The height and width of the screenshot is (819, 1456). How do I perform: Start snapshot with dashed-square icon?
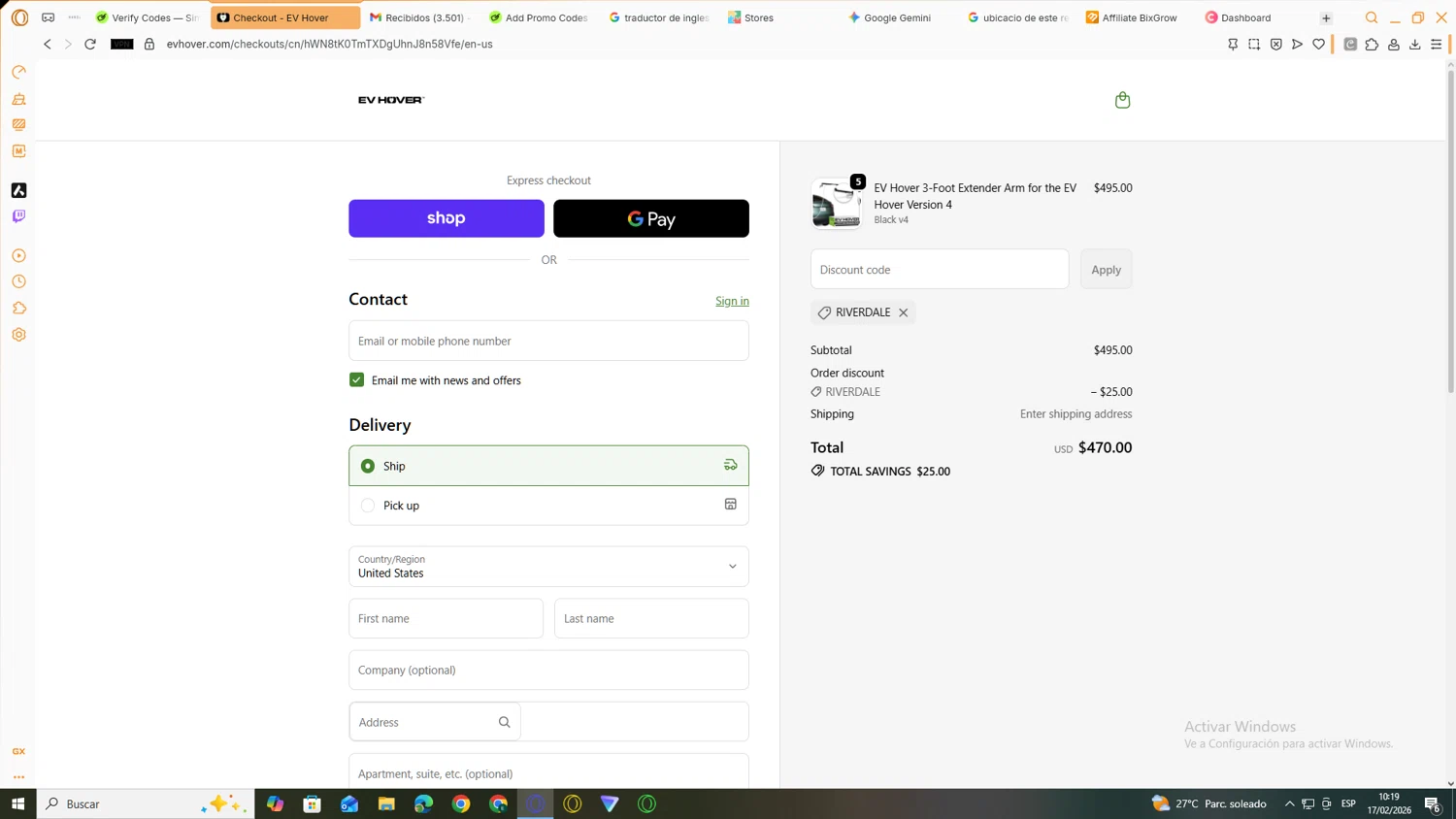pos(1254,44)
